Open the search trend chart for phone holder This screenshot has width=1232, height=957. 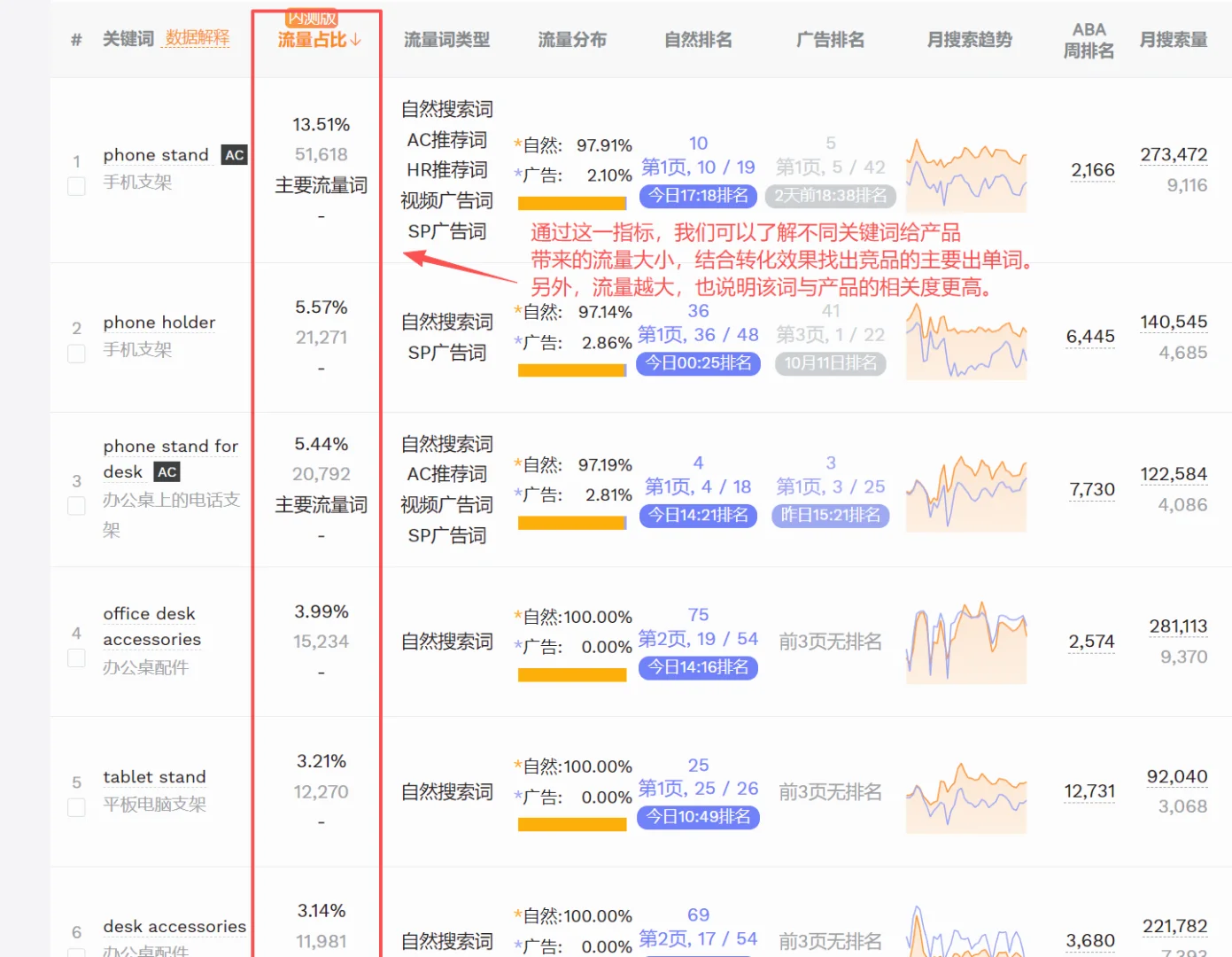pos(966,341)
